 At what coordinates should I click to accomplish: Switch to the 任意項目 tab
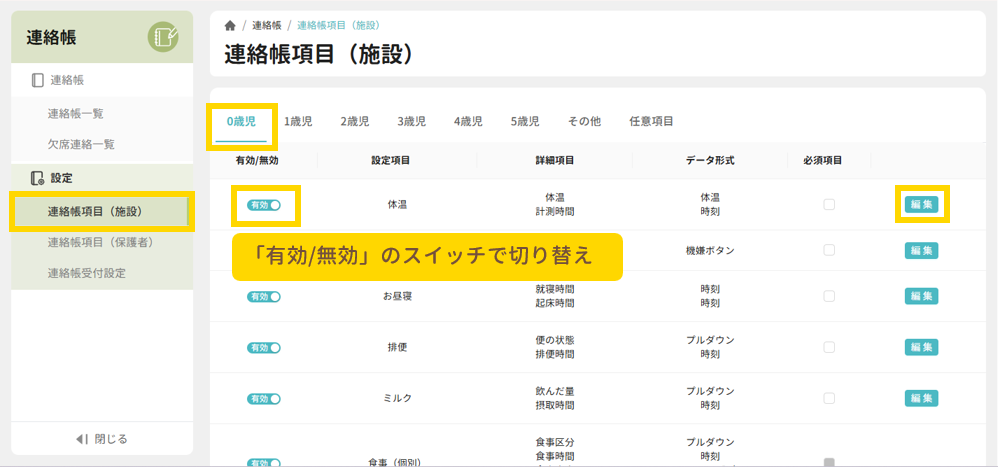tap(651, 121)
